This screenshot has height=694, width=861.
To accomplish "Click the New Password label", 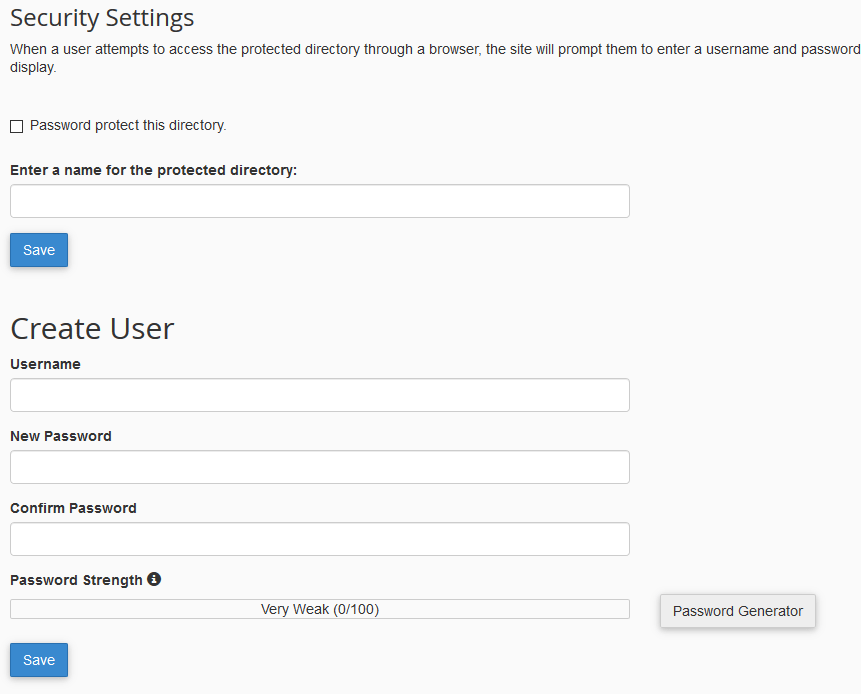I will coord(60,436).
